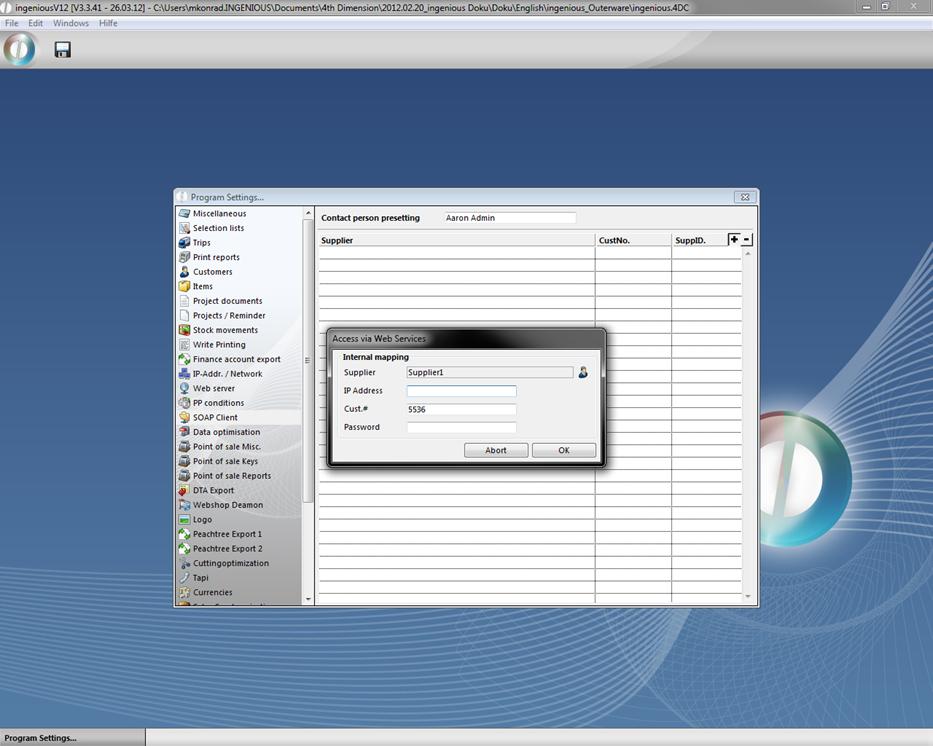
Task: Open Web server settings entry
Action: click(x=213, y=388)
